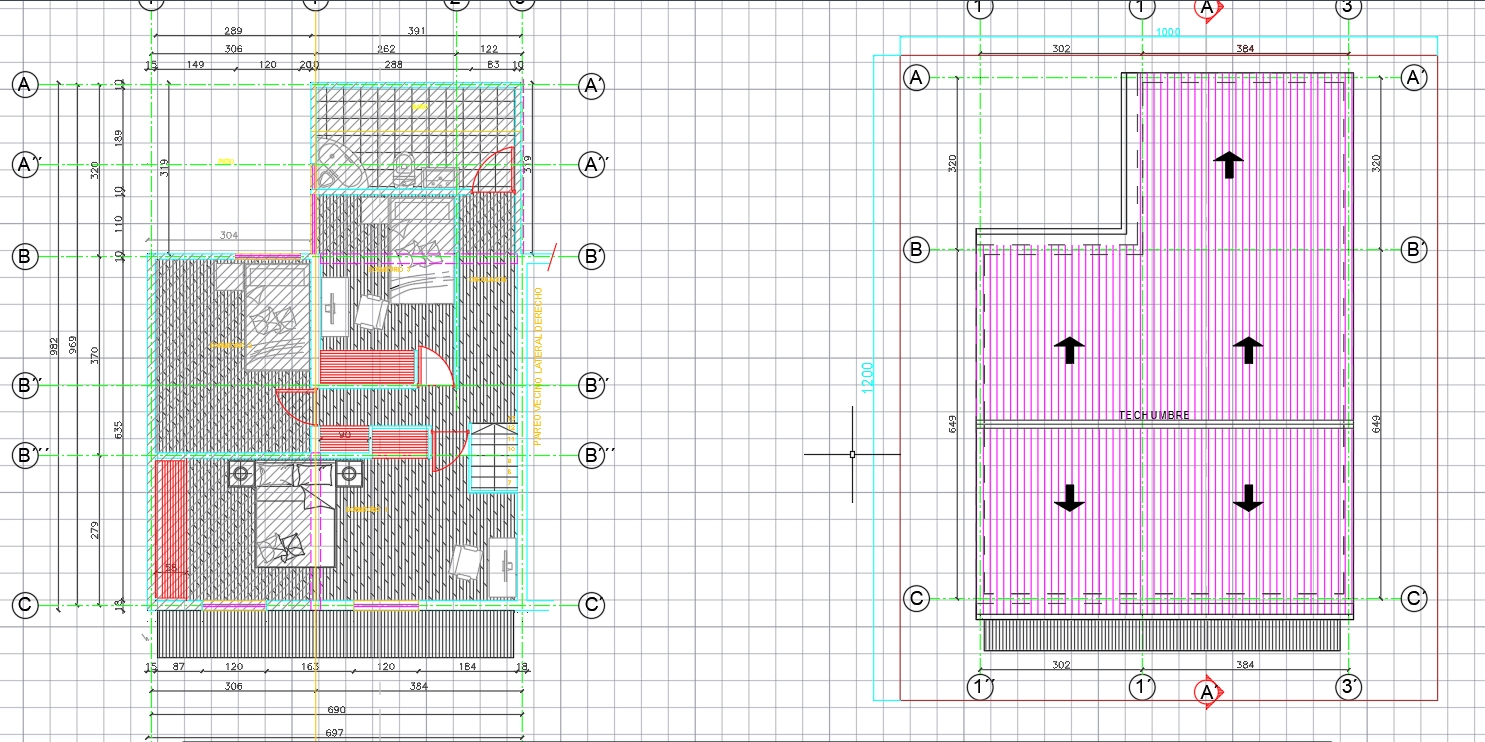1485x742 pixels.
Task: Select the cyan 1000 dimension text
Action: point(1167,31)
